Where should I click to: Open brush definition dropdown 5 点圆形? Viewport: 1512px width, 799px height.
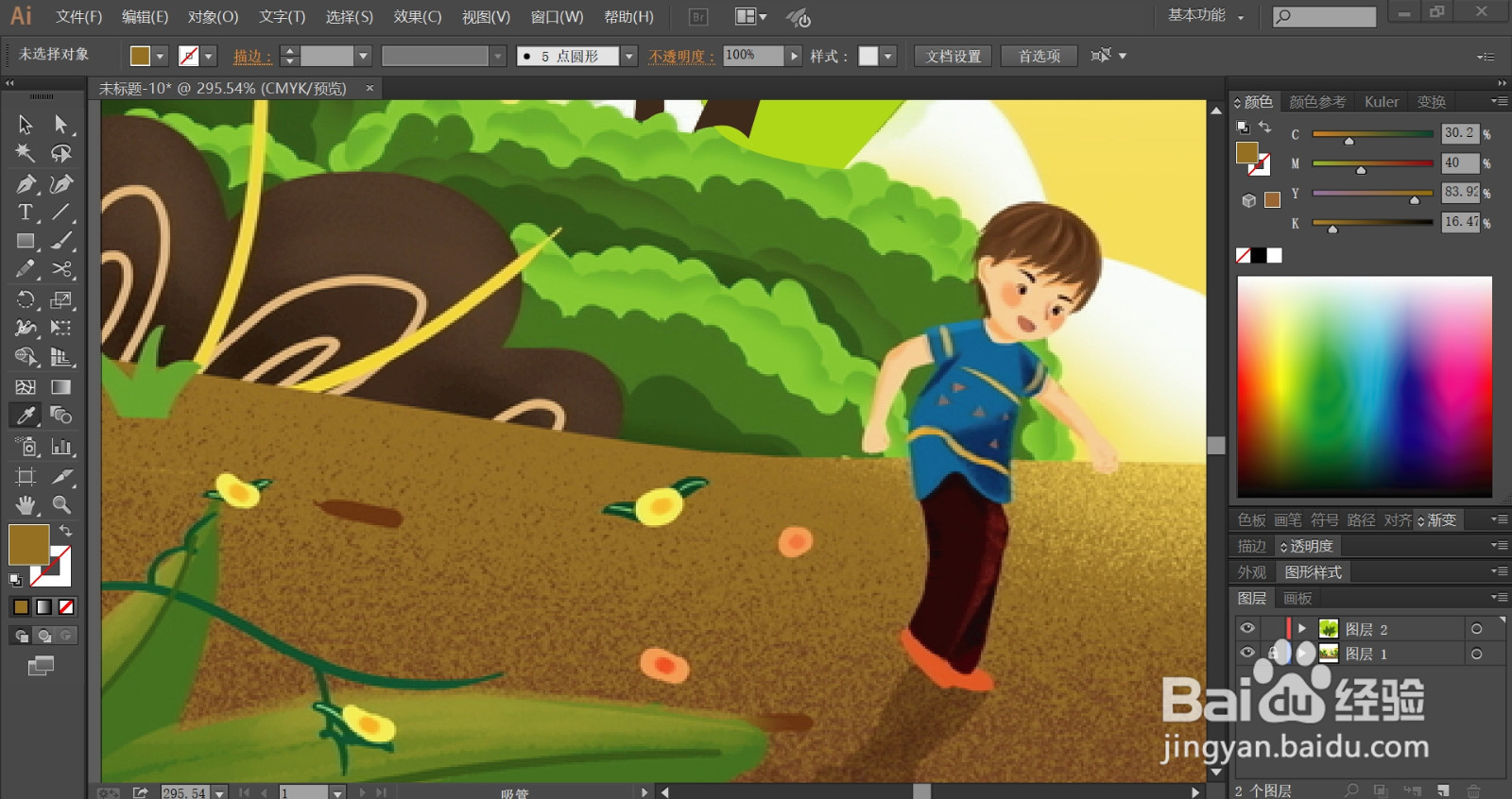tap(628, 57)
